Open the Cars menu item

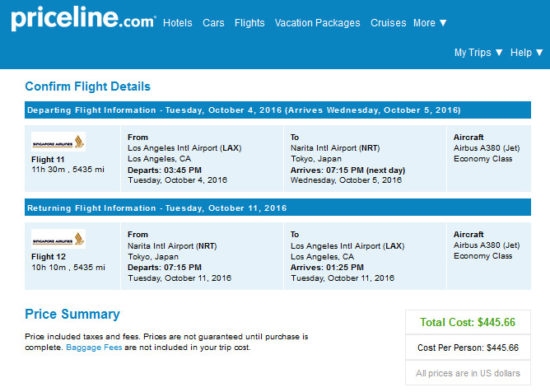[213, 23]
